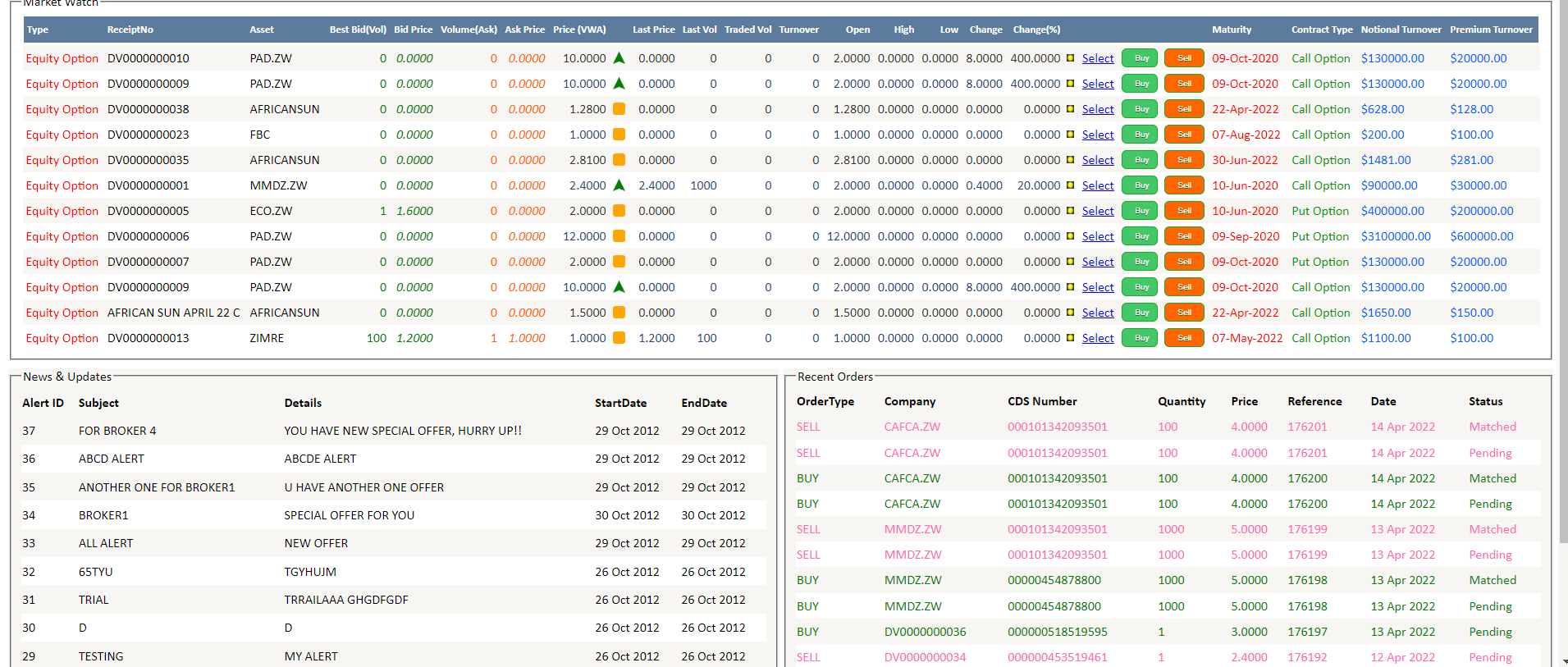The image size is (1568, 667).
Task: Click yellow square marker in DV0000000038 row
Action: [1070, 109]
